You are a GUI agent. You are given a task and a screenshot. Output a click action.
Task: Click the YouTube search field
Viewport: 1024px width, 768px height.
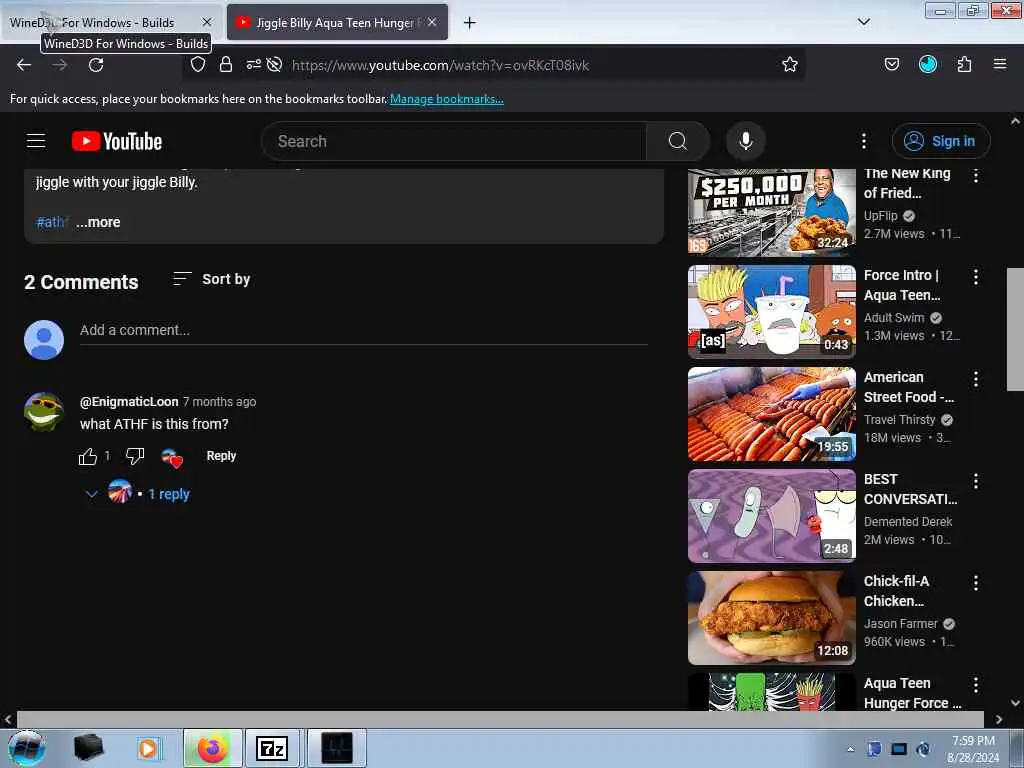(453, 141)
